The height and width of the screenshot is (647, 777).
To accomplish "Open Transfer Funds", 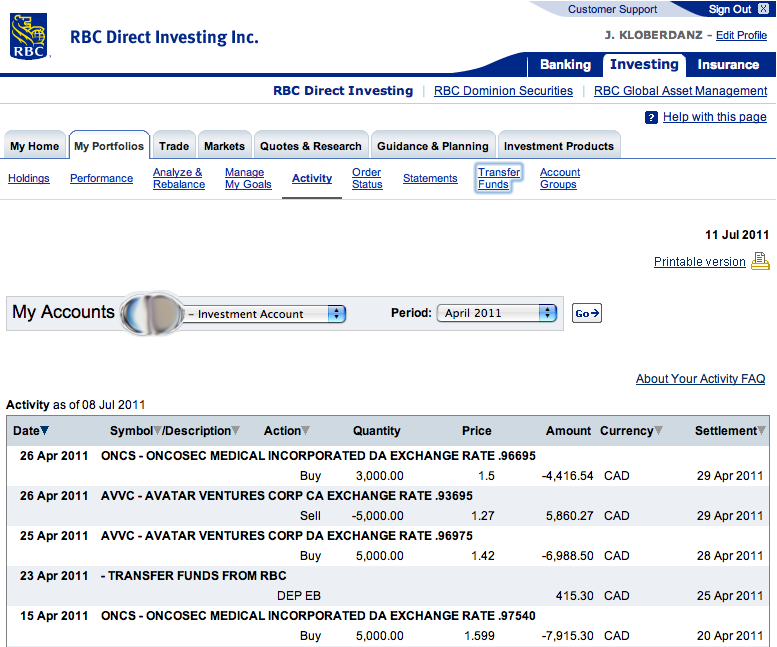I will tap(499, 178).
